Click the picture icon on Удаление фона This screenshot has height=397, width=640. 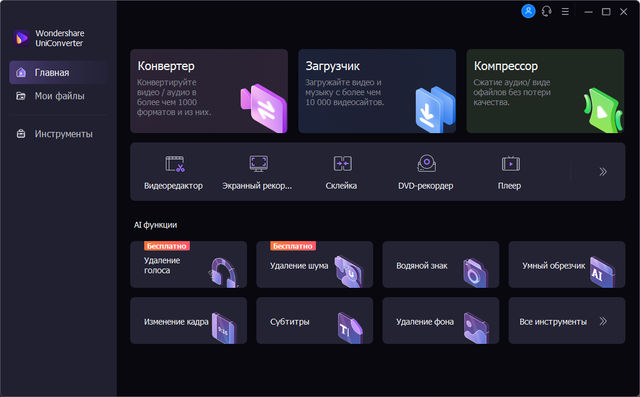click(476, 328)
